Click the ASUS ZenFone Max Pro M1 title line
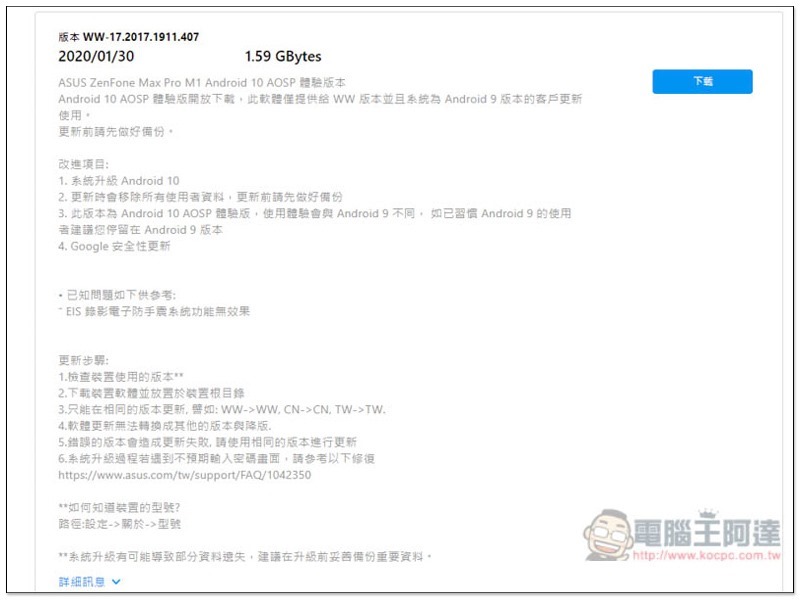Screen dimensions: 800x600 point(202,83)
